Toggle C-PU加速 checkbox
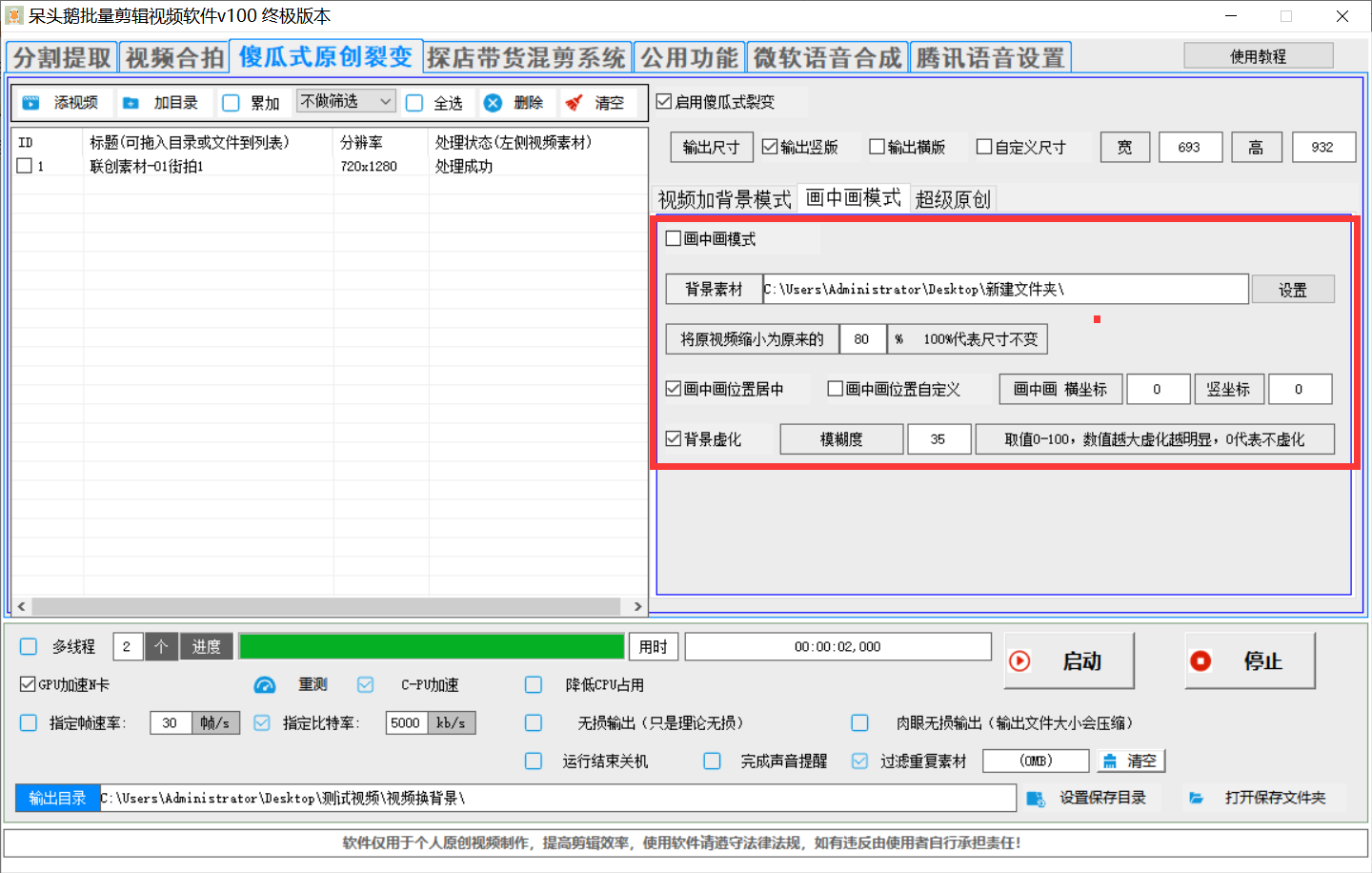Screen dimensions: 1372x873 pyautogui.click(x=366, y=685)
